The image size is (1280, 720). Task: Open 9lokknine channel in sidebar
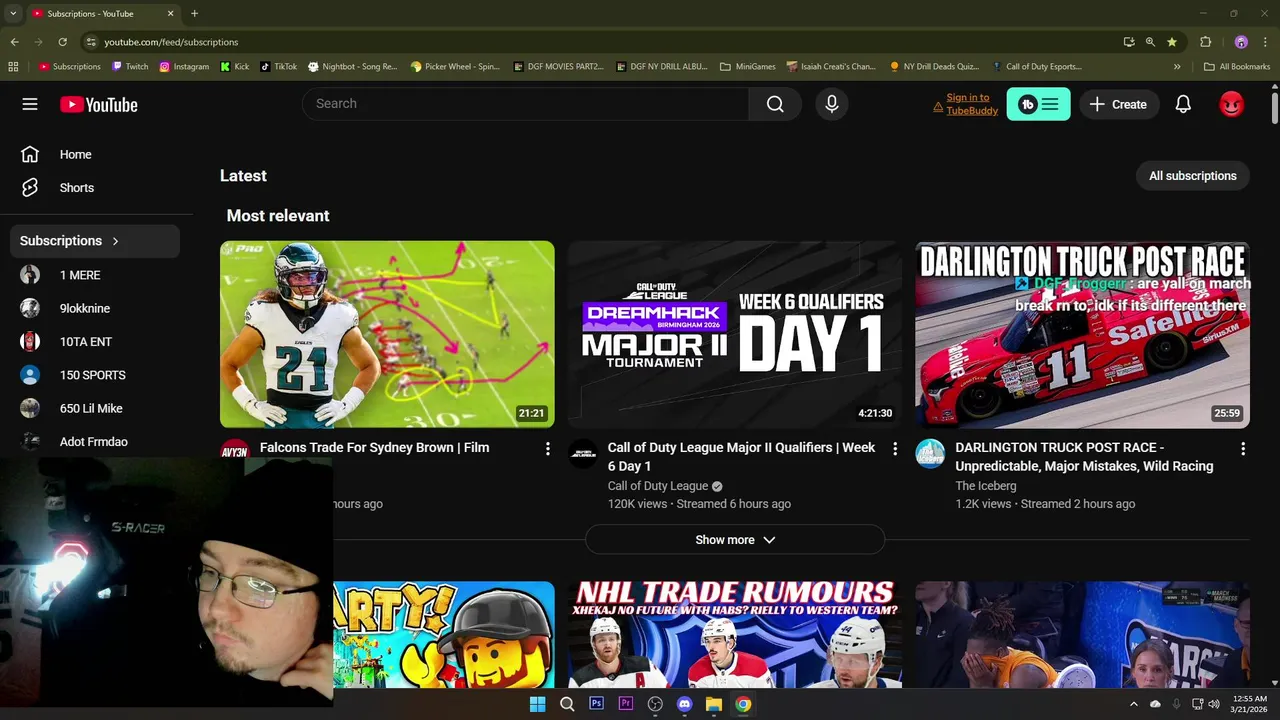pyautogui.click(x=95, y=308)
